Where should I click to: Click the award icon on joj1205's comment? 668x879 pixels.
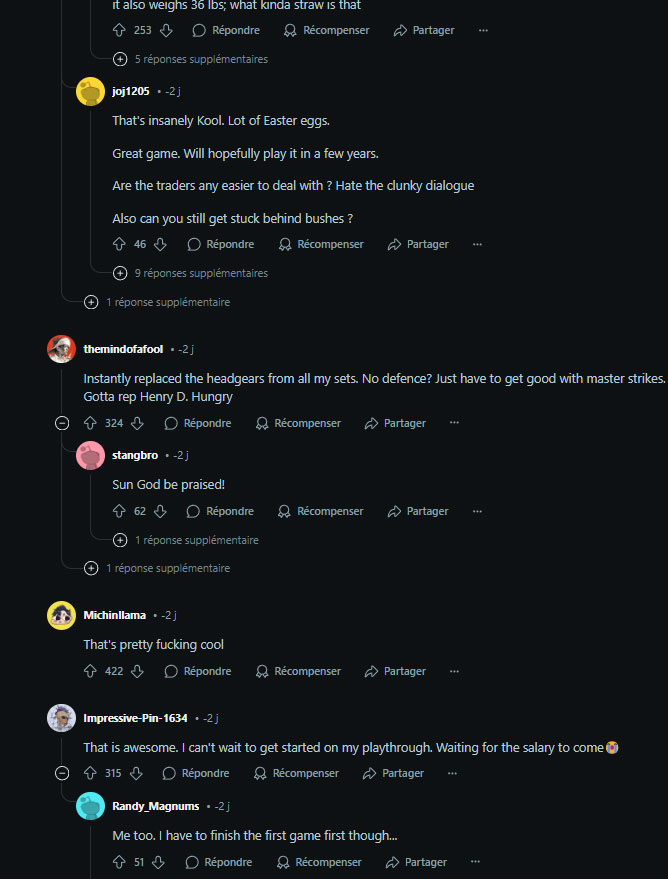284,244
